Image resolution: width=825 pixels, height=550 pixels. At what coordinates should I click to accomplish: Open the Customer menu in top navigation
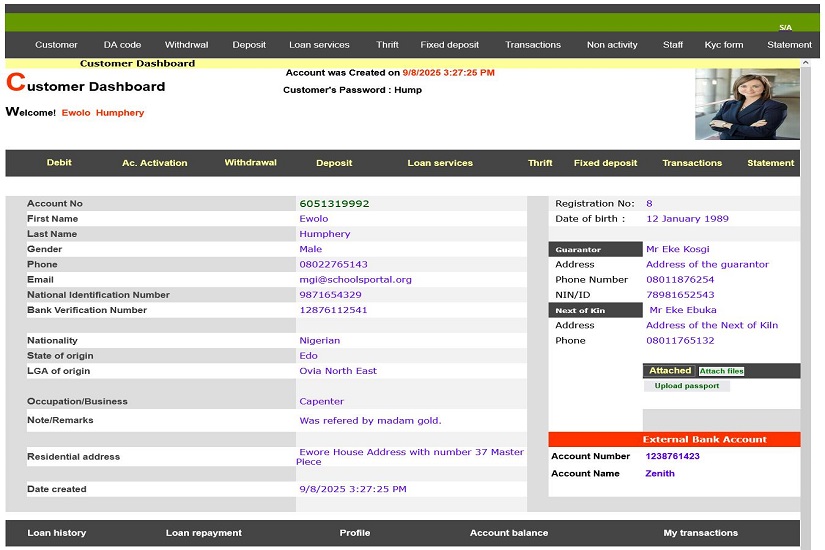pos(56,45)
